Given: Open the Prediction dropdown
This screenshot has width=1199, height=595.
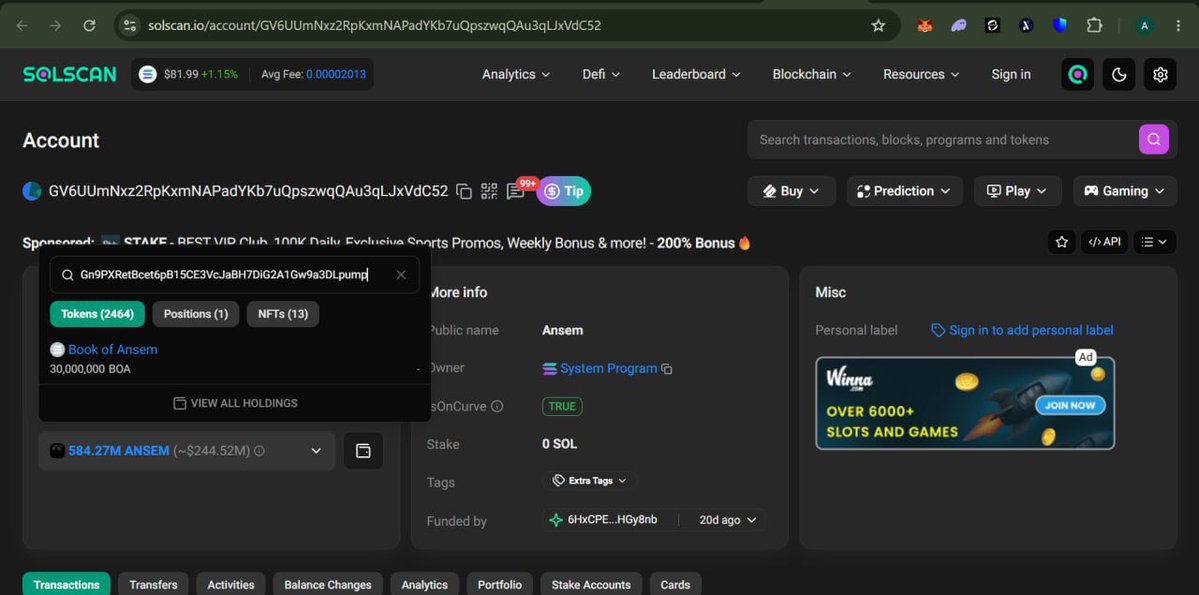Looking at the screenshot, I should (x=905, y=191).
